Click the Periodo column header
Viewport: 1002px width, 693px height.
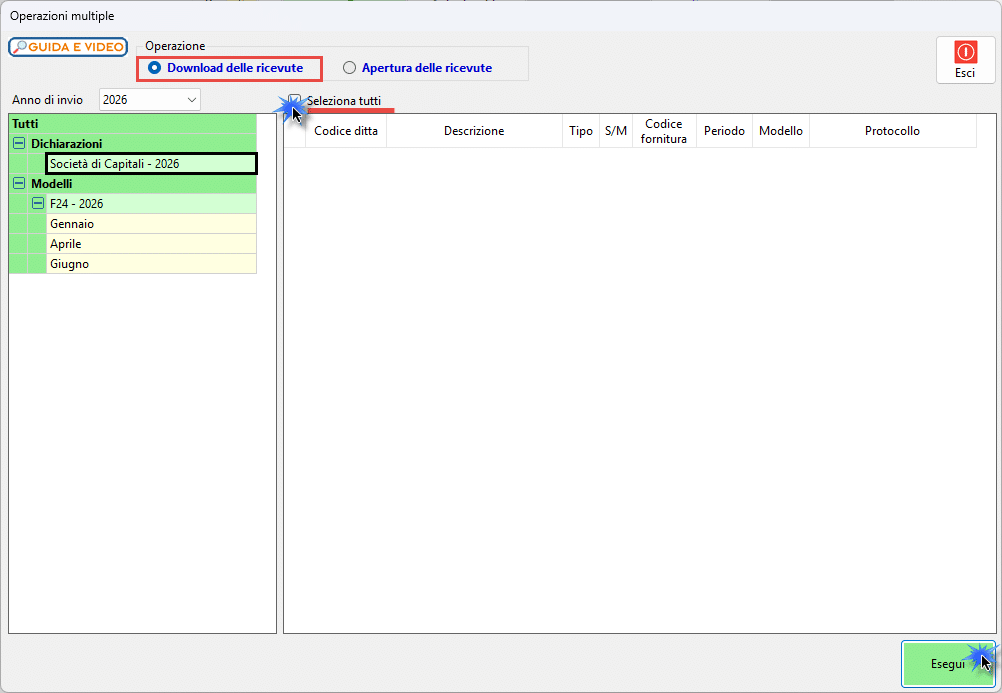click(725, 131)
